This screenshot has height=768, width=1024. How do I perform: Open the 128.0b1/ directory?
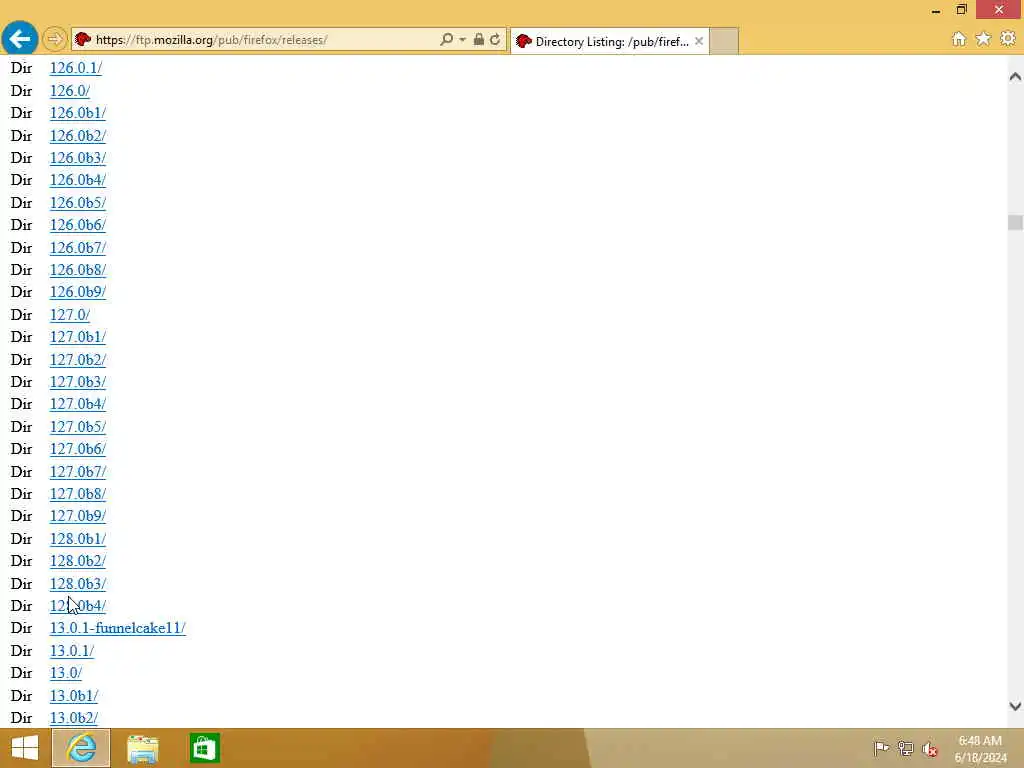pos(78,539)
